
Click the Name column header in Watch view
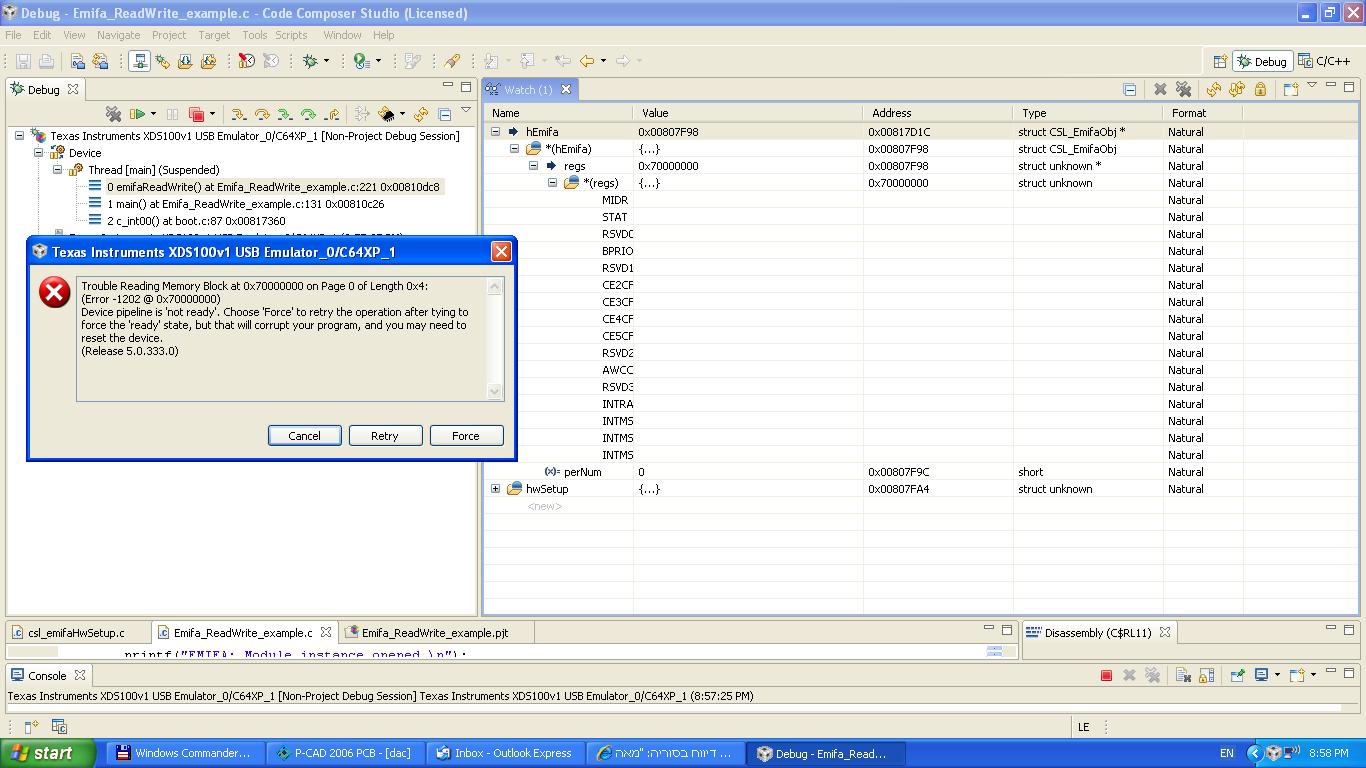pyautogui.click(x=558, y=113)
